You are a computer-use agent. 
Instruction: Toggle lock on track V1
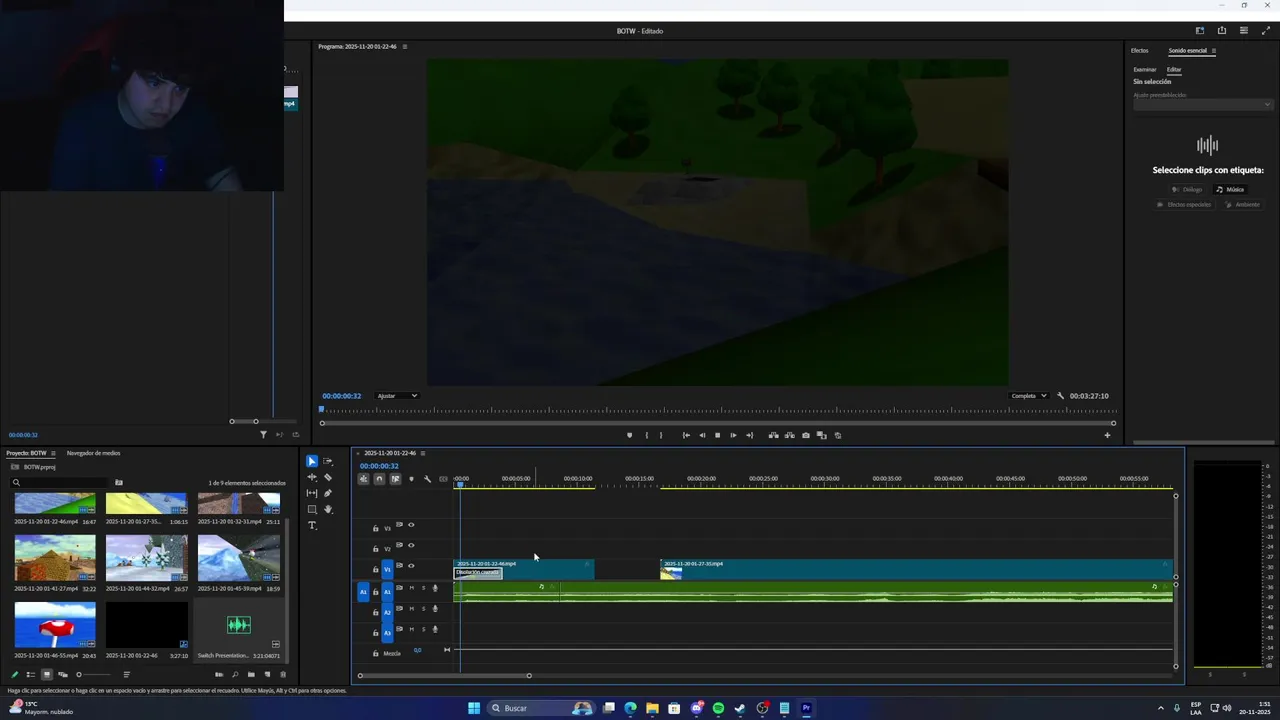[376, 569]
